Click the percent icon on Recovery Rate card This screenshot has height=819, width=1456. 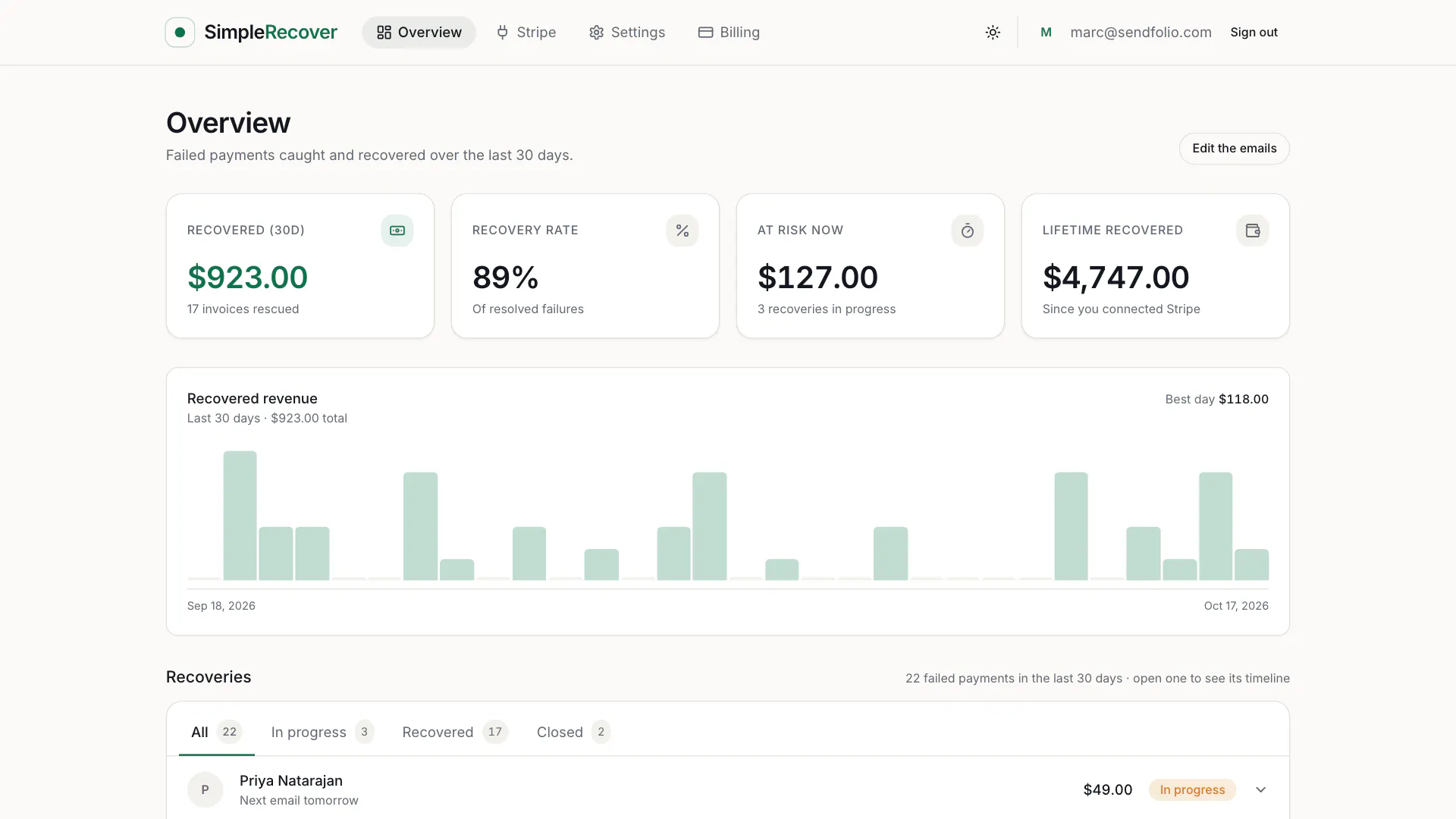pyautogui.click(x=682, y=231)
